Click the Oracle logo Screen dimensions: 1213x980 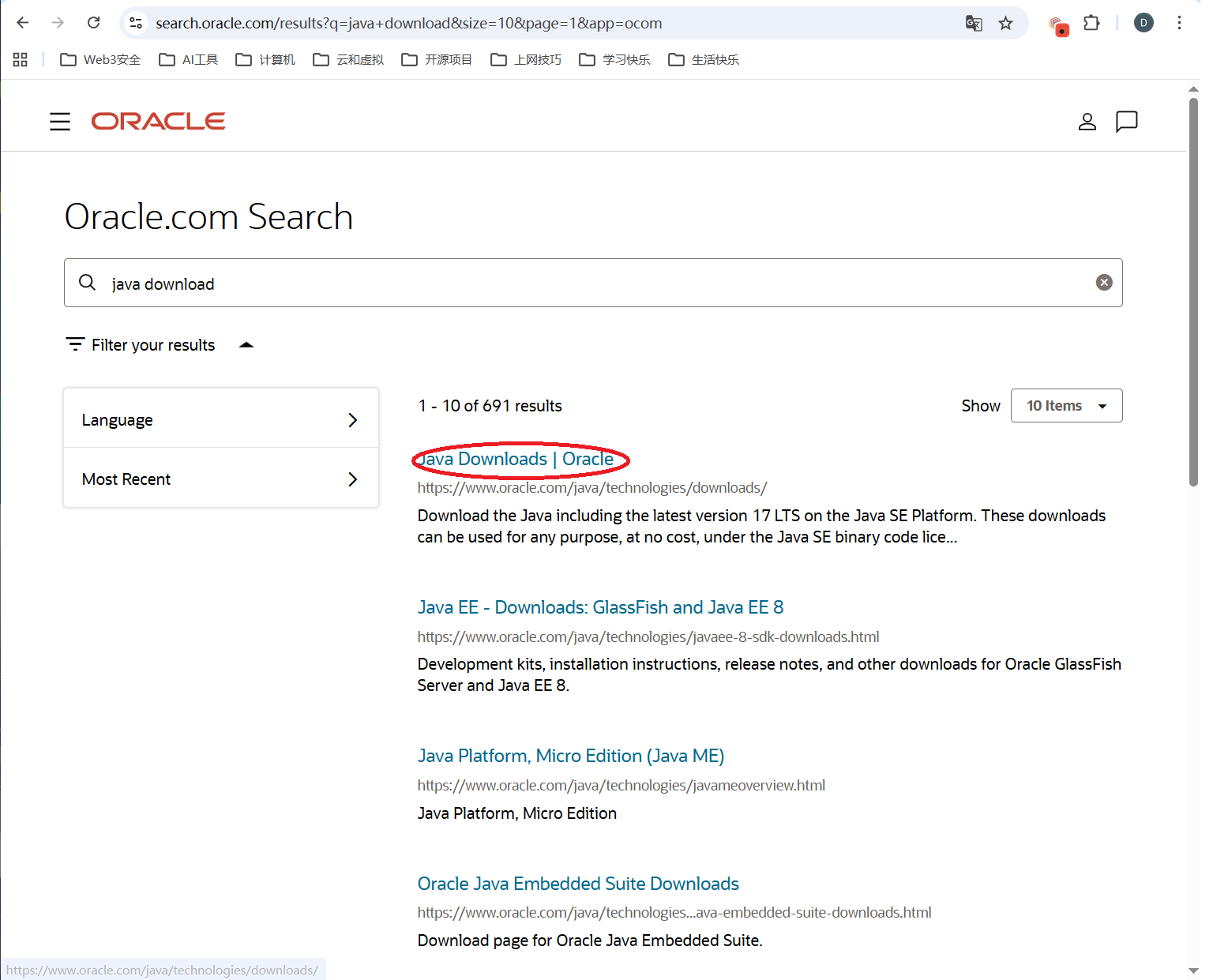tap(158, 121)
